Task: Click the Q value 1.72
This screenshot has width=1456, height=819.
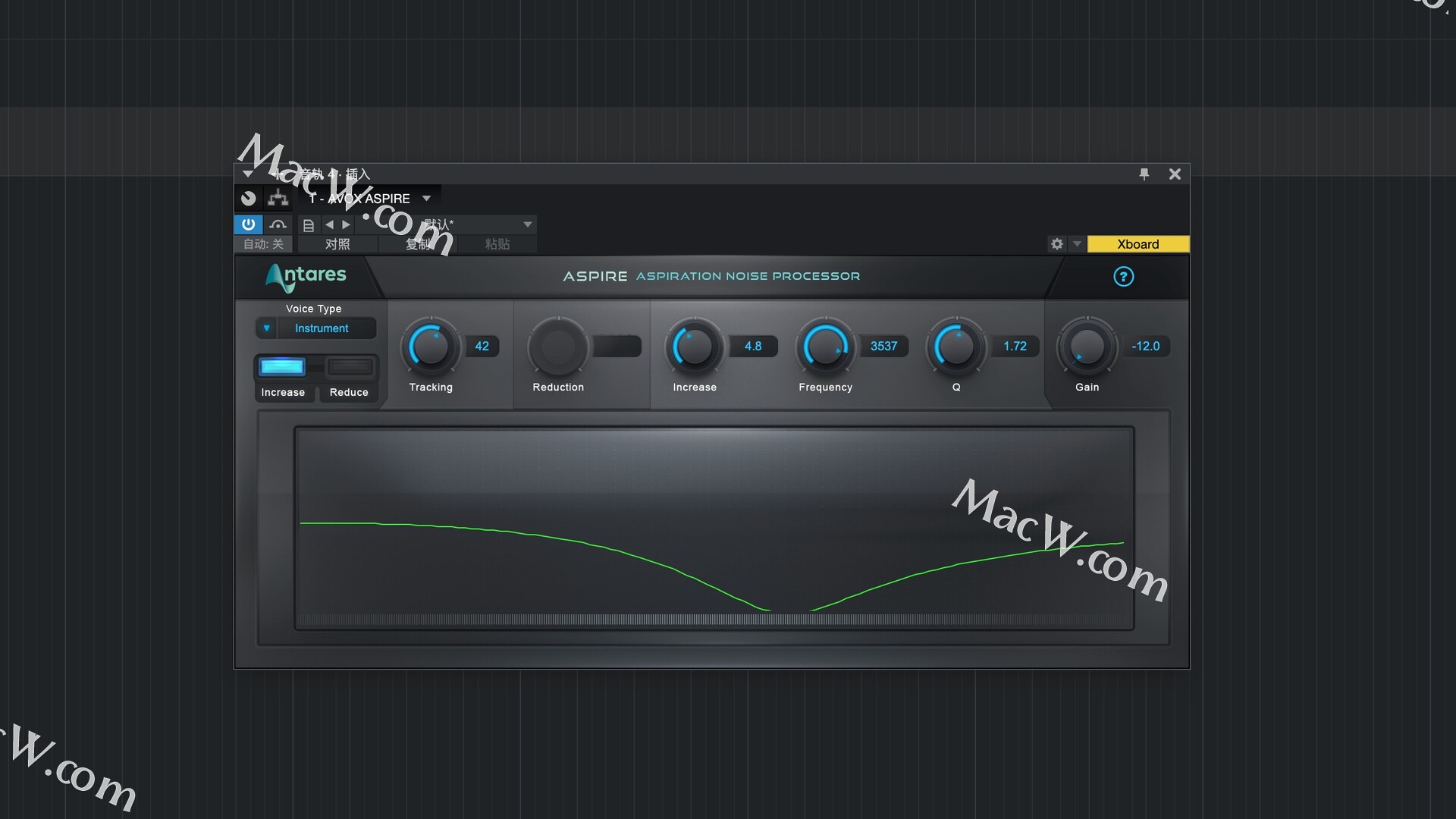Action: [1015, 347]
